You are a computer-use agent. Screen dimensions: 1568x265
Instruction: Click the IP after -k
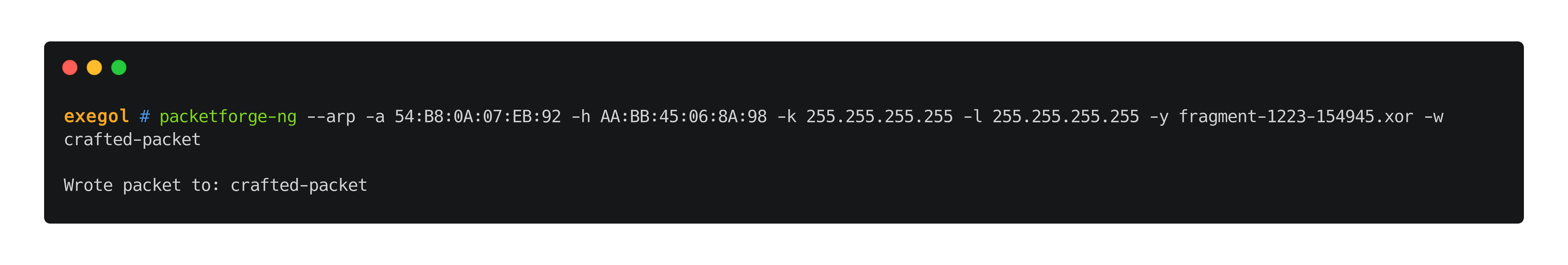point(880,116)
